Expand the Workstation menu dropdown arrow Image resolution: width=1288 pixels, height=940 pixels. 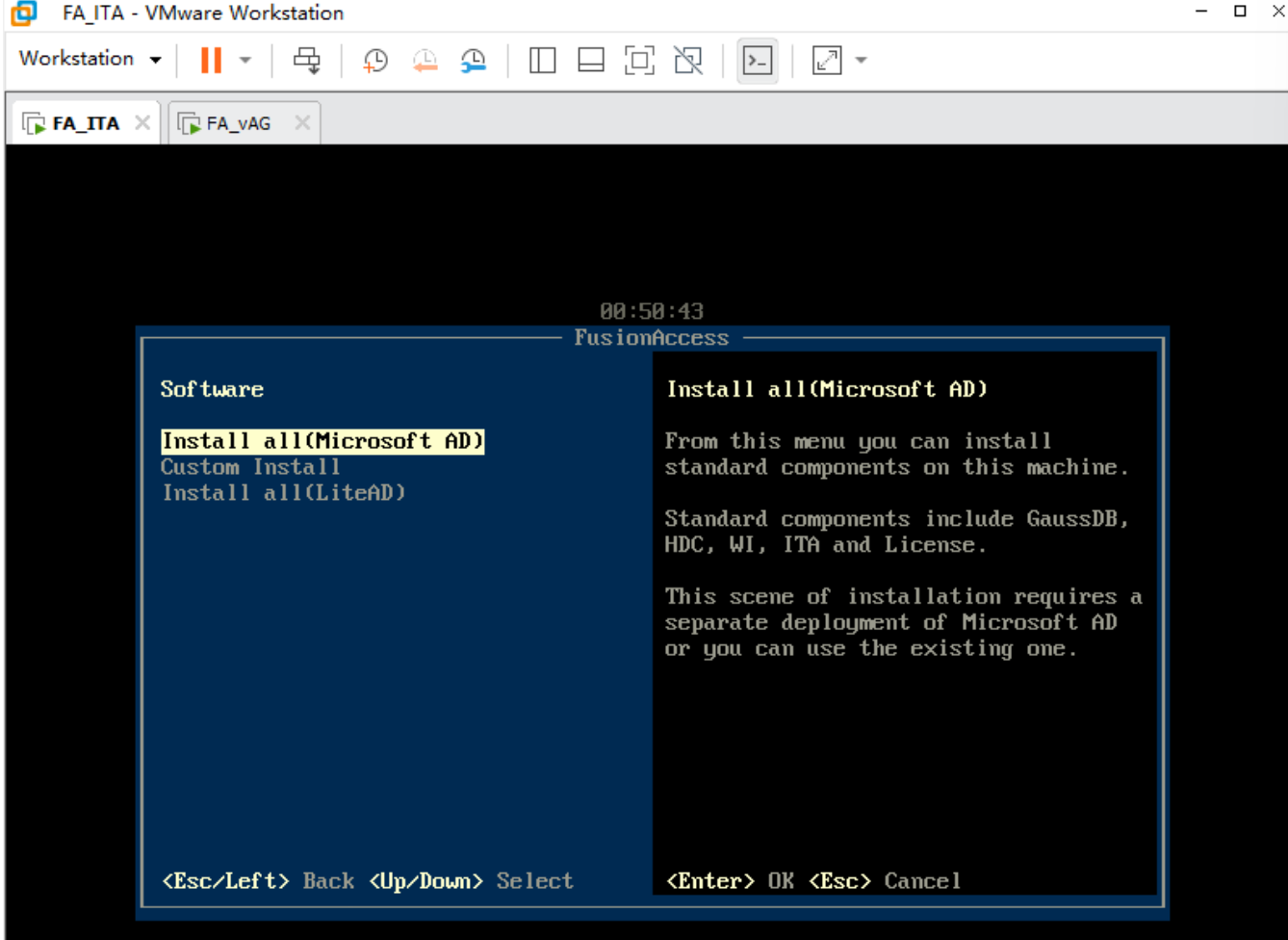155,60
